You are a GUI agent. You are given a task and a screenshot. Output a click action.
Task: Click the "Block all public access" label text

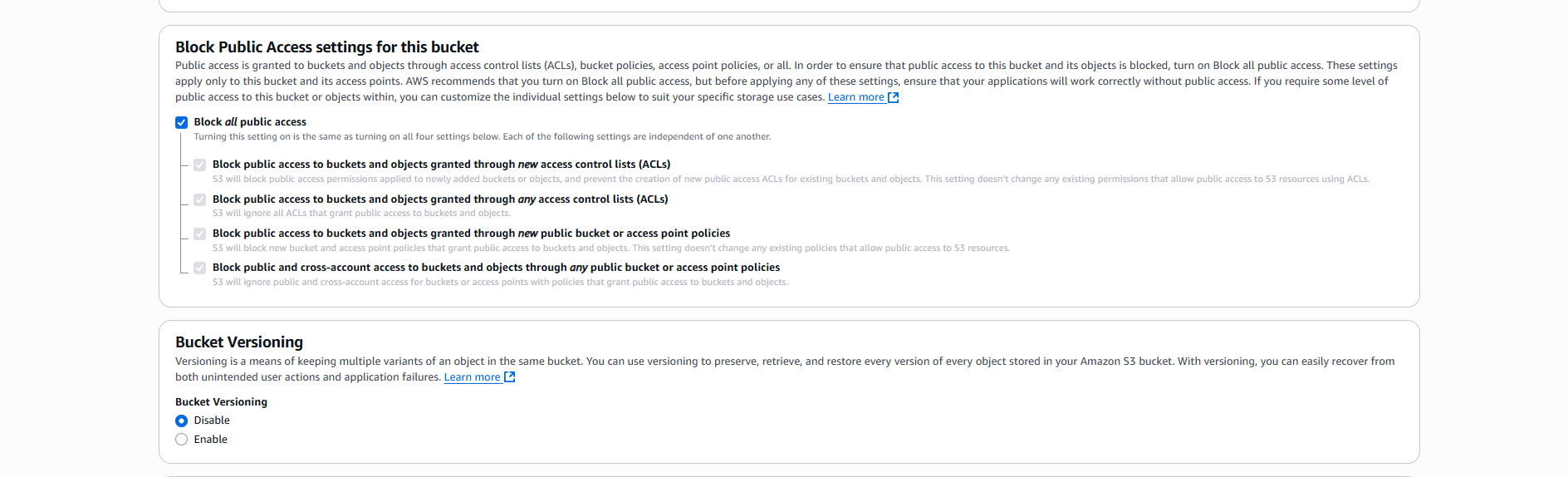[250, 122]
